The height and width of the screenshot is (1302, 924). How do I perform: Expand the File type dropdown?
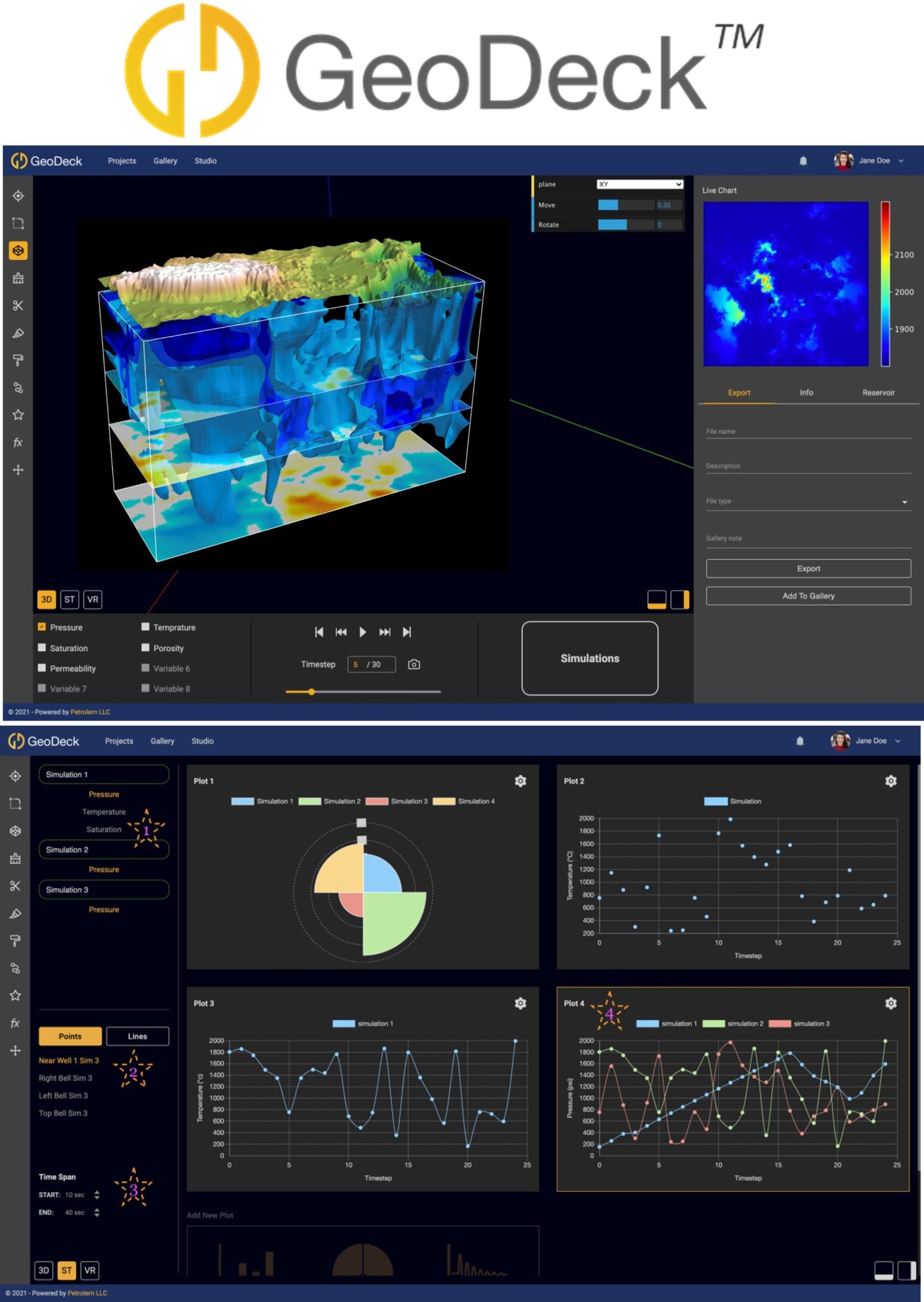[x=808, y=501]
